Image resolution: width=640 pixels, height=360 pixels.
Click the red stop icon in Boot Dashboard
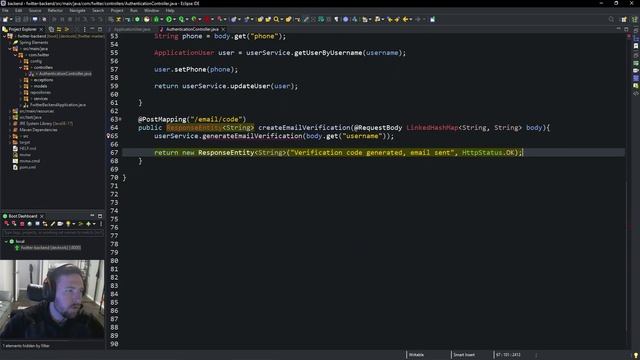point(22,224)
